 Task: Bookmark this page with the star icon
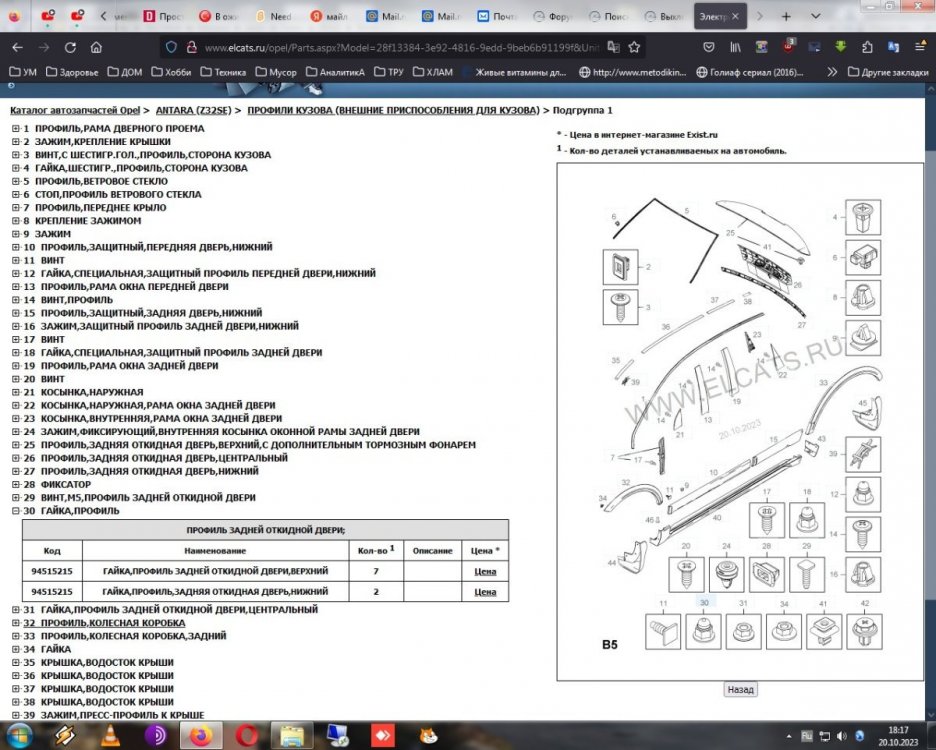[x=634, y=47]
